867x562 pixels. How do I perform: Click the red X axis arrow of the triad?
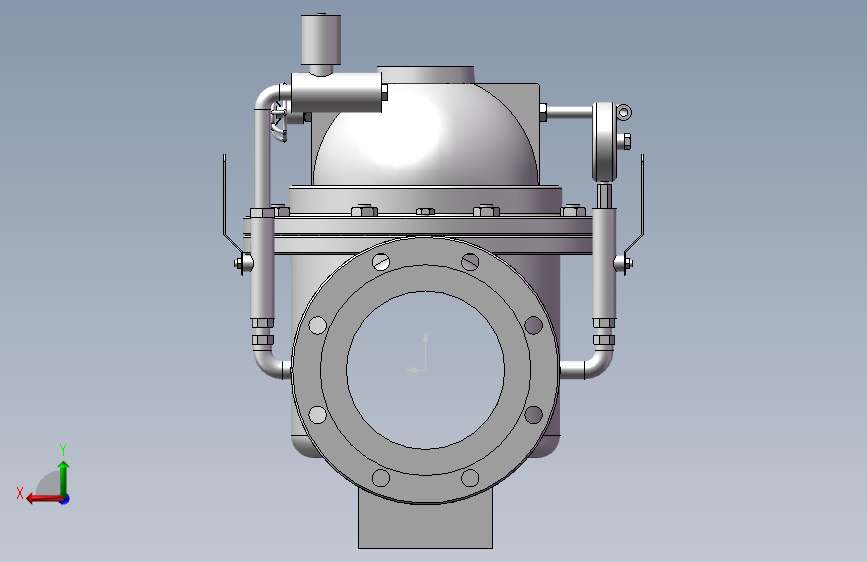44,499
